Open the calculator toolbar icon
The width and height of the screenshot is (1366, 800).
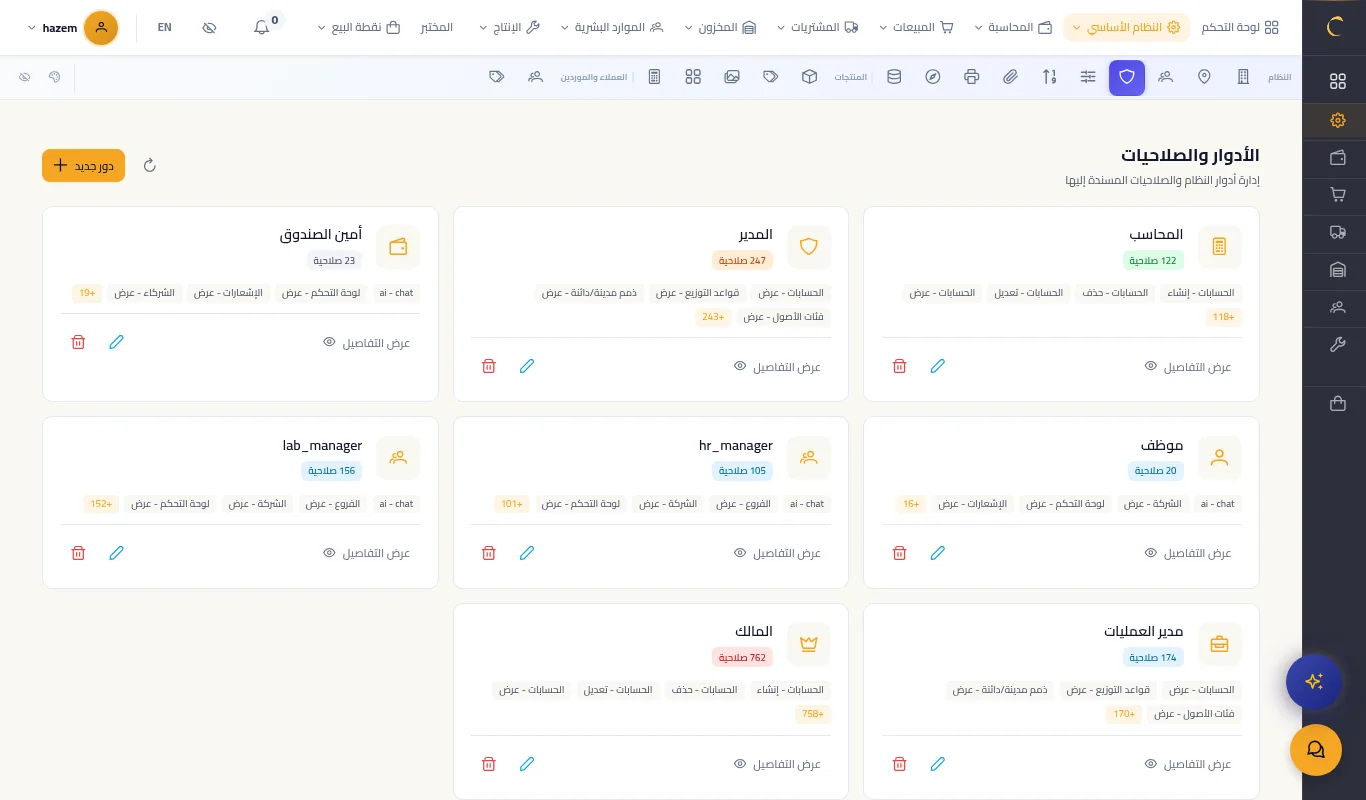pyautogui.click(x=654, y=77)
